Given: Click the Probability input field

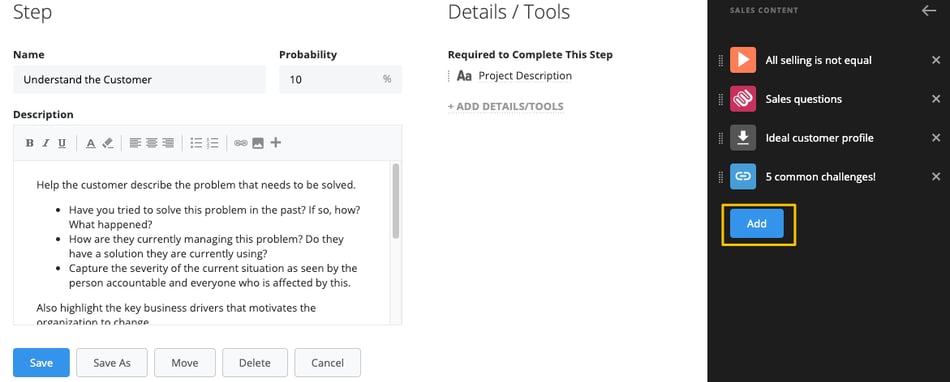Looking at the screenshot, I should pos(340,79).
